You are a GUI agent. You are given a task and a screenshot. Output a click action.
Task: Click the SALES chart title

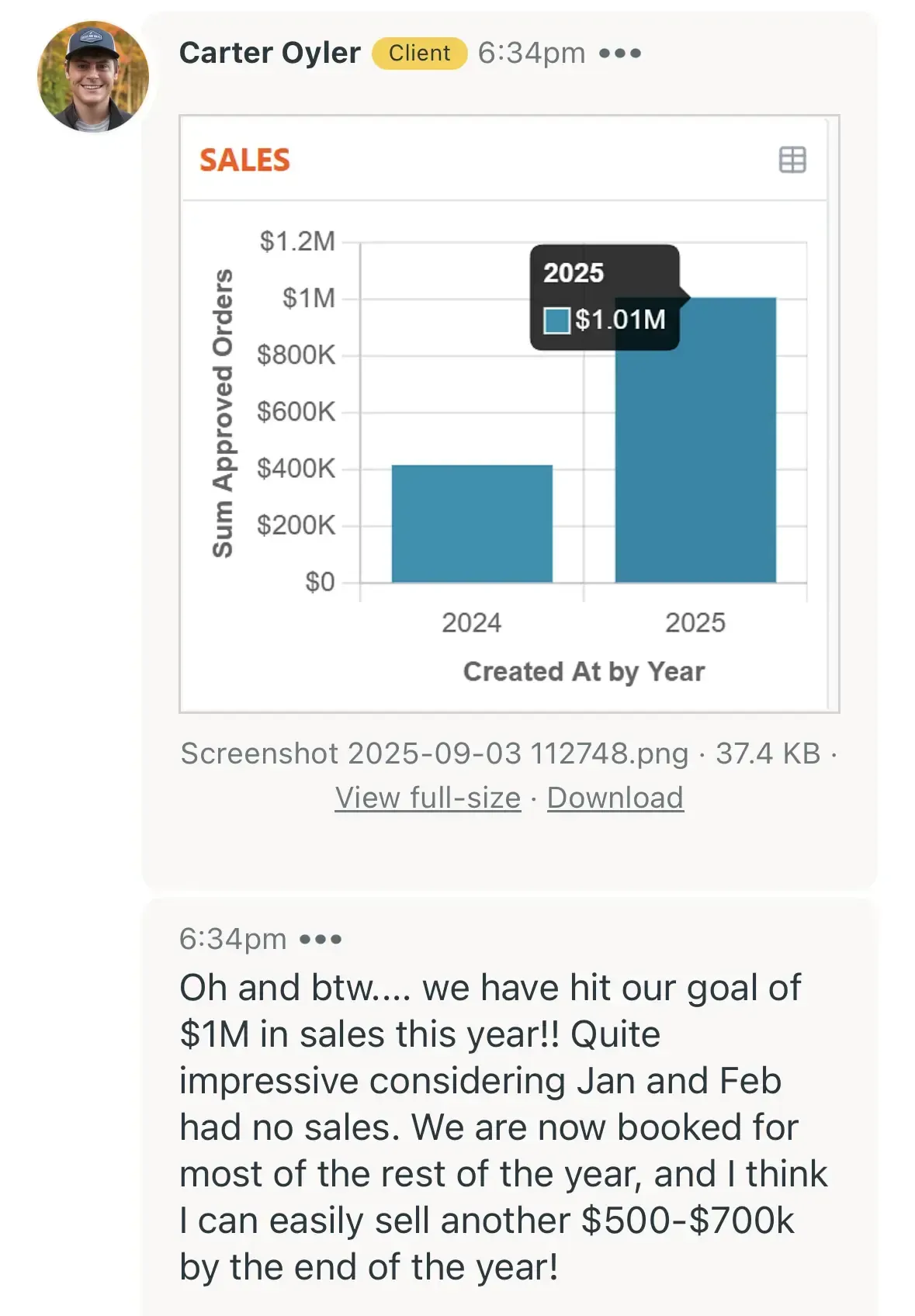244,160
